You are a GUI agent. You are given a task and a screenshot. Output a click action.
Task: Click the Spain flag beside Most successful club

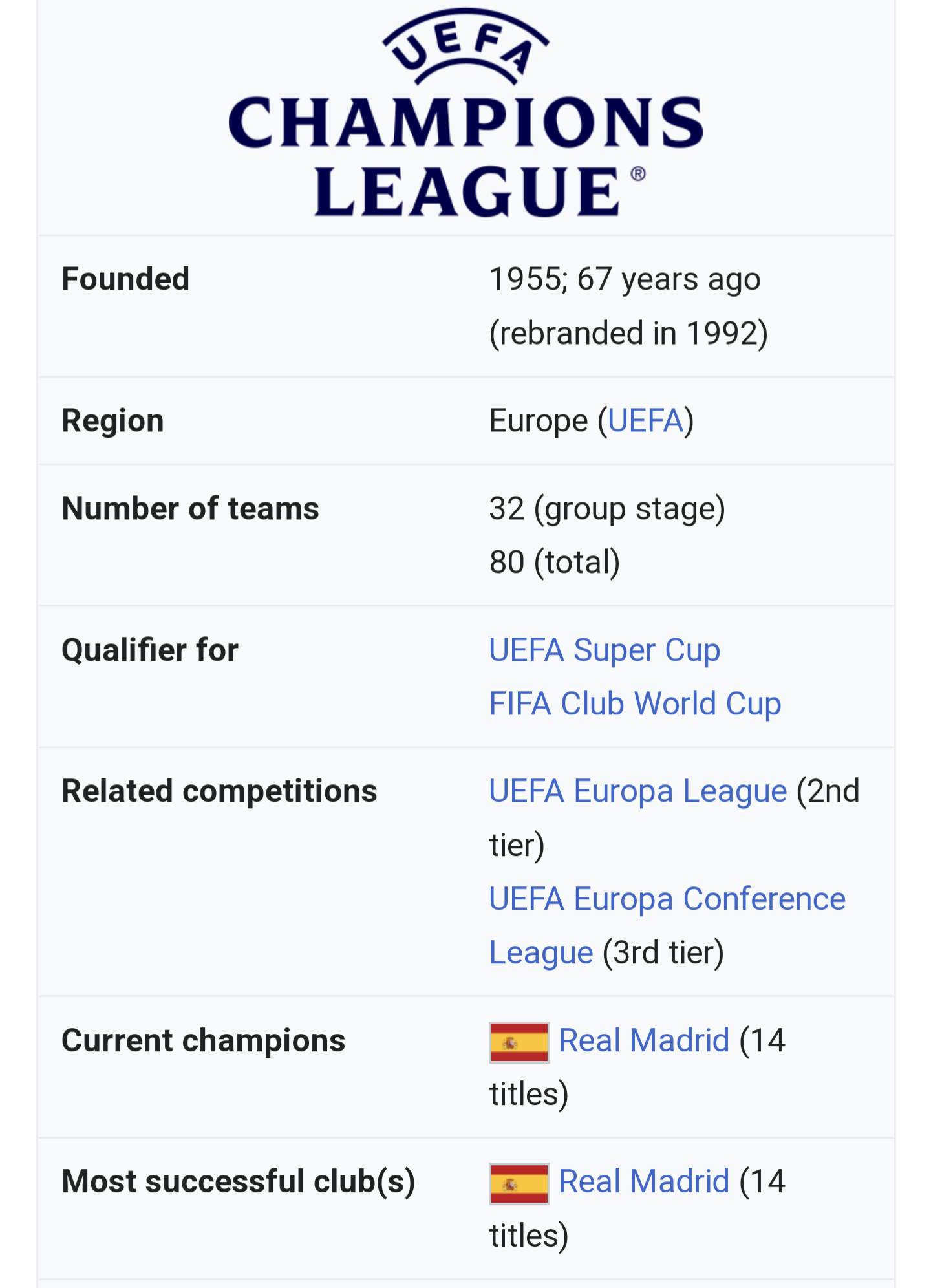click(519, 1183)
